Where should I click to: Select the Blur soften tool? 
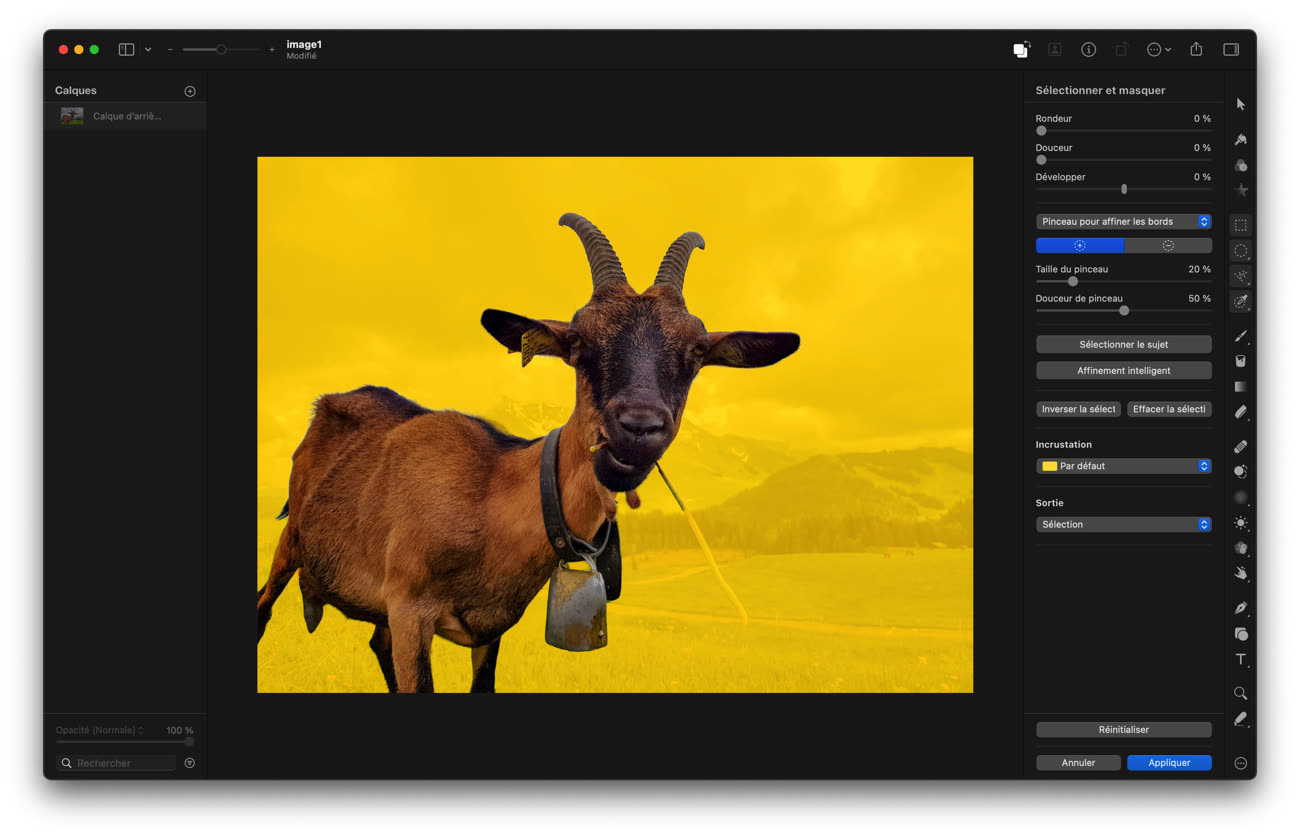[1240, 497]
